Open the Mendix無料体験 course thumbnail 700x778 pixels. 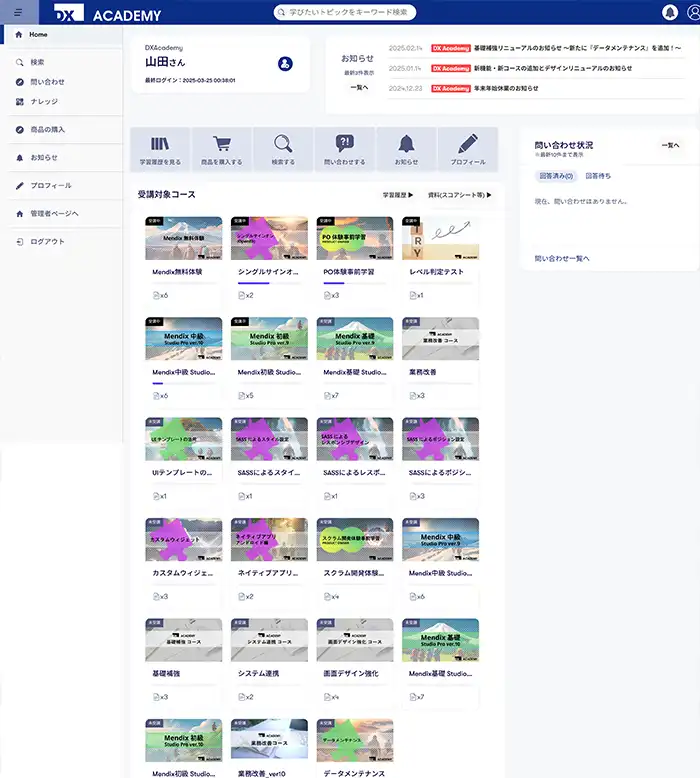click(183, 239)
